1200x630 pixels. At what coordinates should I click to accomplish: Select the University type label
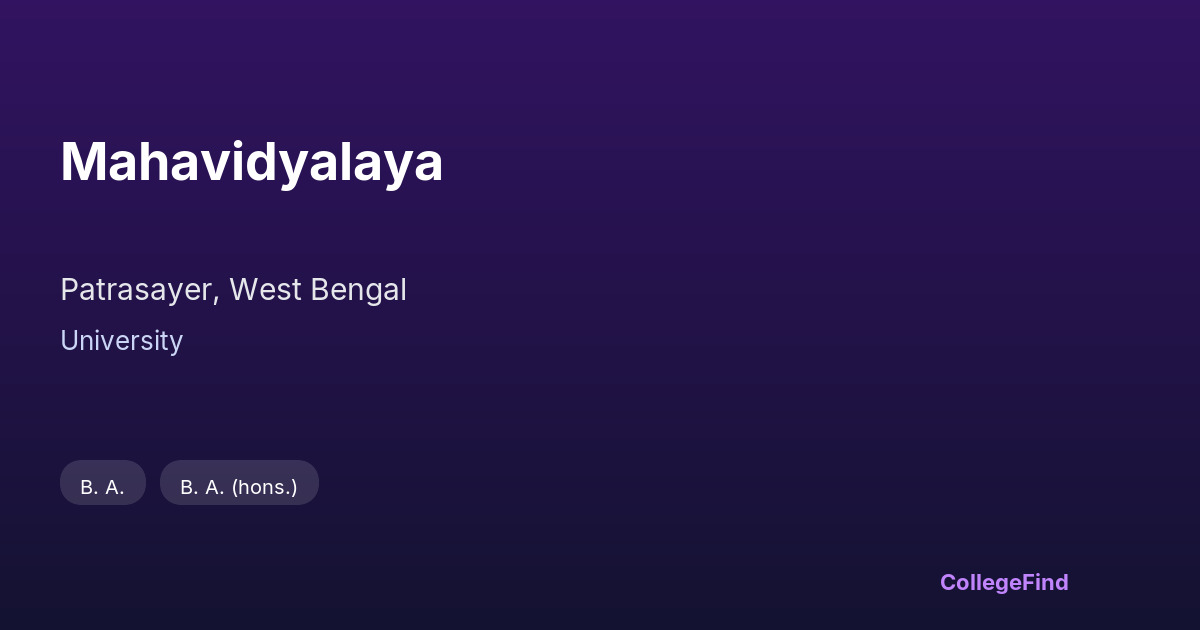121,341
